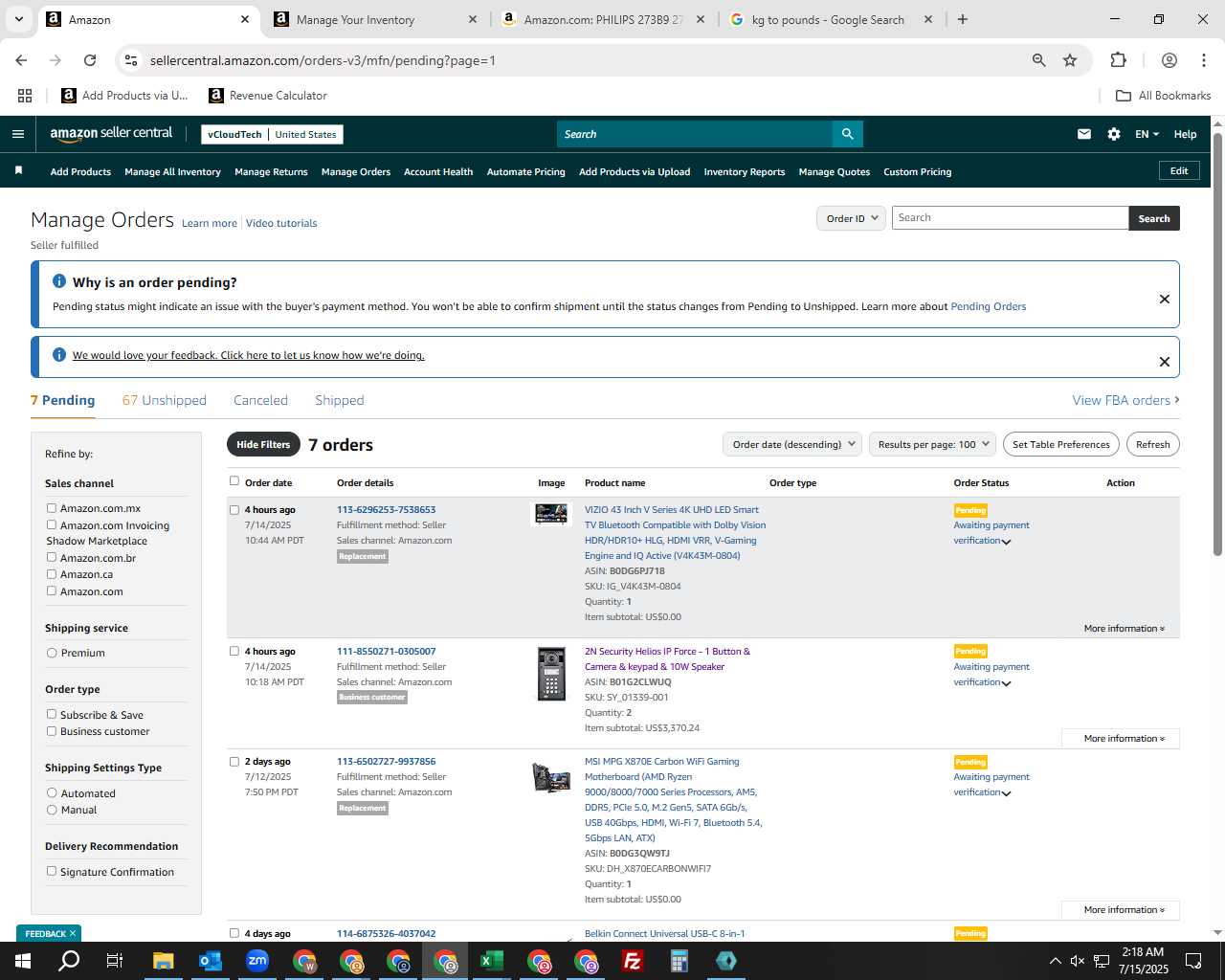Check the Amazon.com.br filter
The height and width of the screenshot is (980, 1225).
pyautogui.click(x=52, y=557)
